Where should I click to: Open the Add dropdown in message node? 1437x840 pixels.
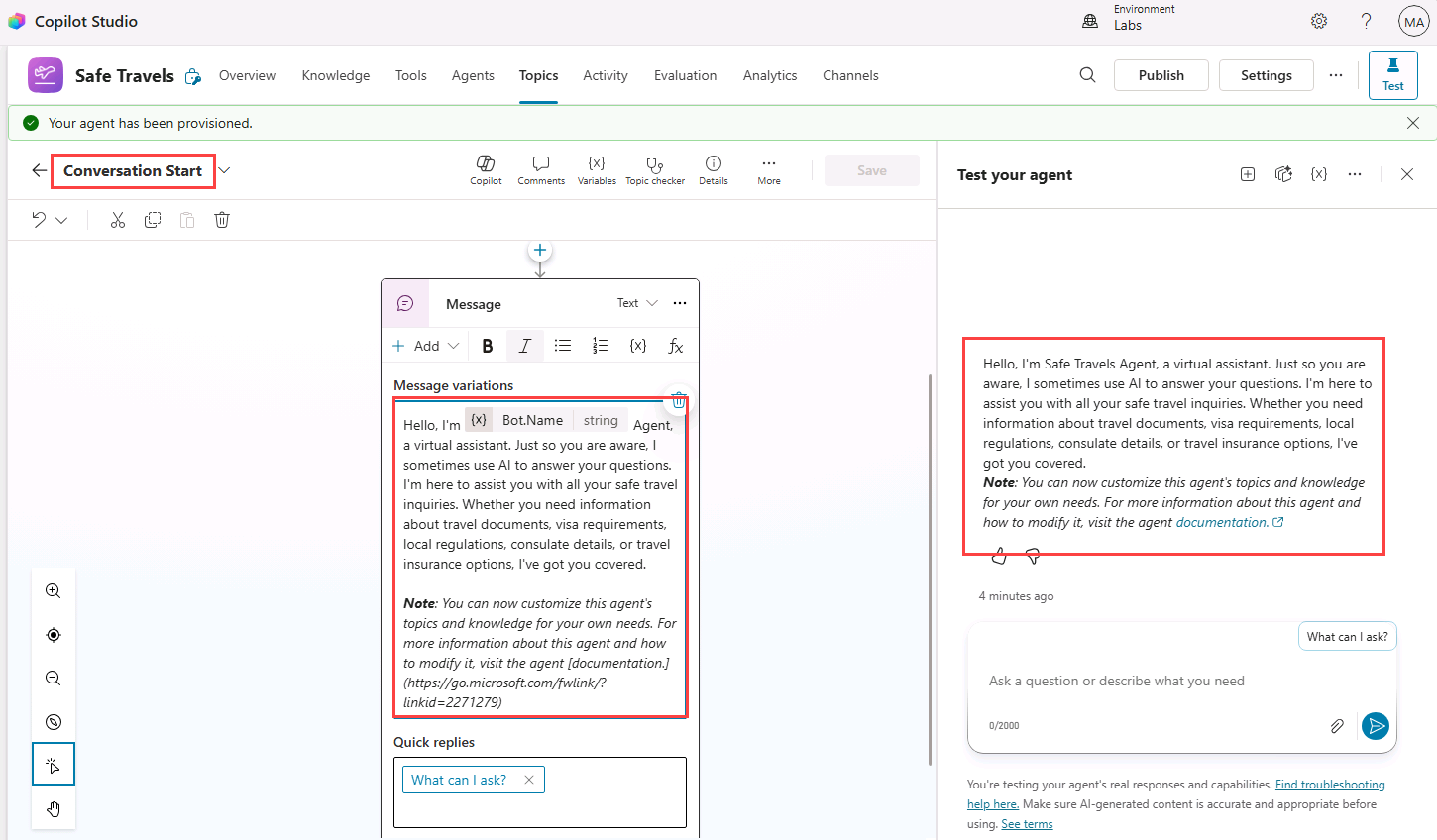pyautogui.click(x=426, y=346)
